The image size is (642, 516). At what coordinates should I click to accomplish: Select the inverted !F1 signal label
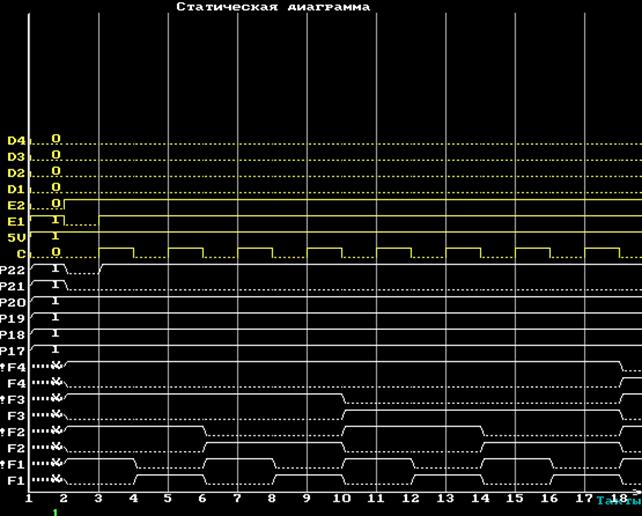click(x=13, y=464)
